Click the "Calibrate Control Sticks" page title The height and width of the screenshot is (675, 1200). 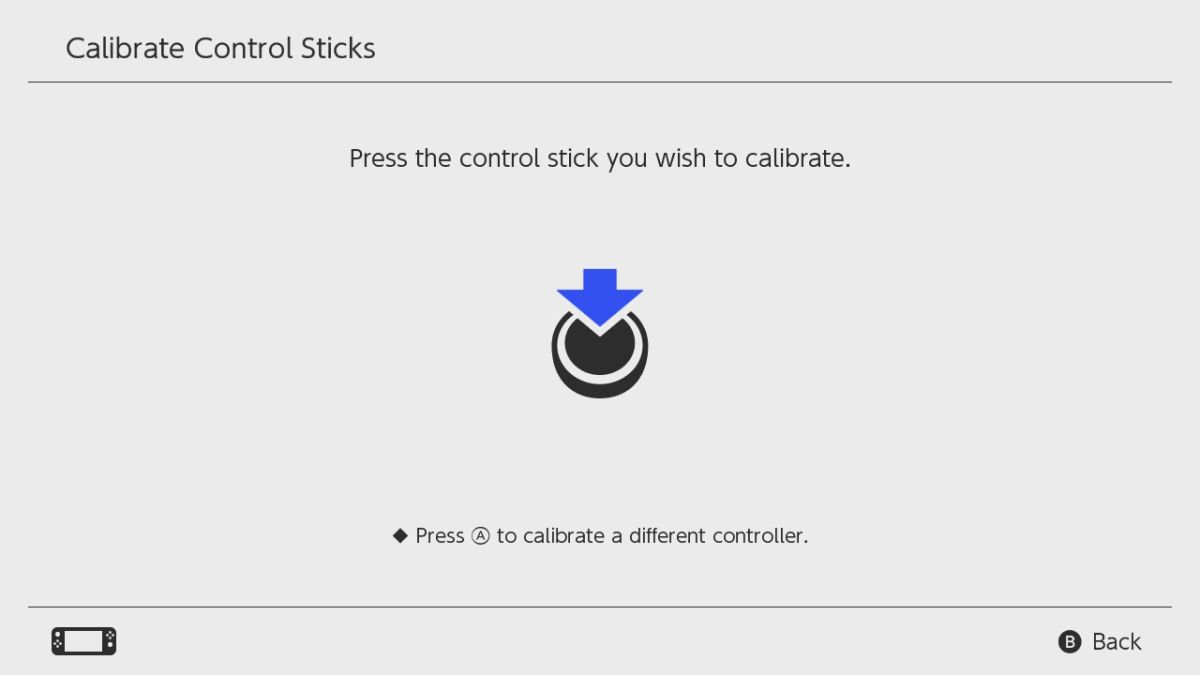tap(220, 48)
